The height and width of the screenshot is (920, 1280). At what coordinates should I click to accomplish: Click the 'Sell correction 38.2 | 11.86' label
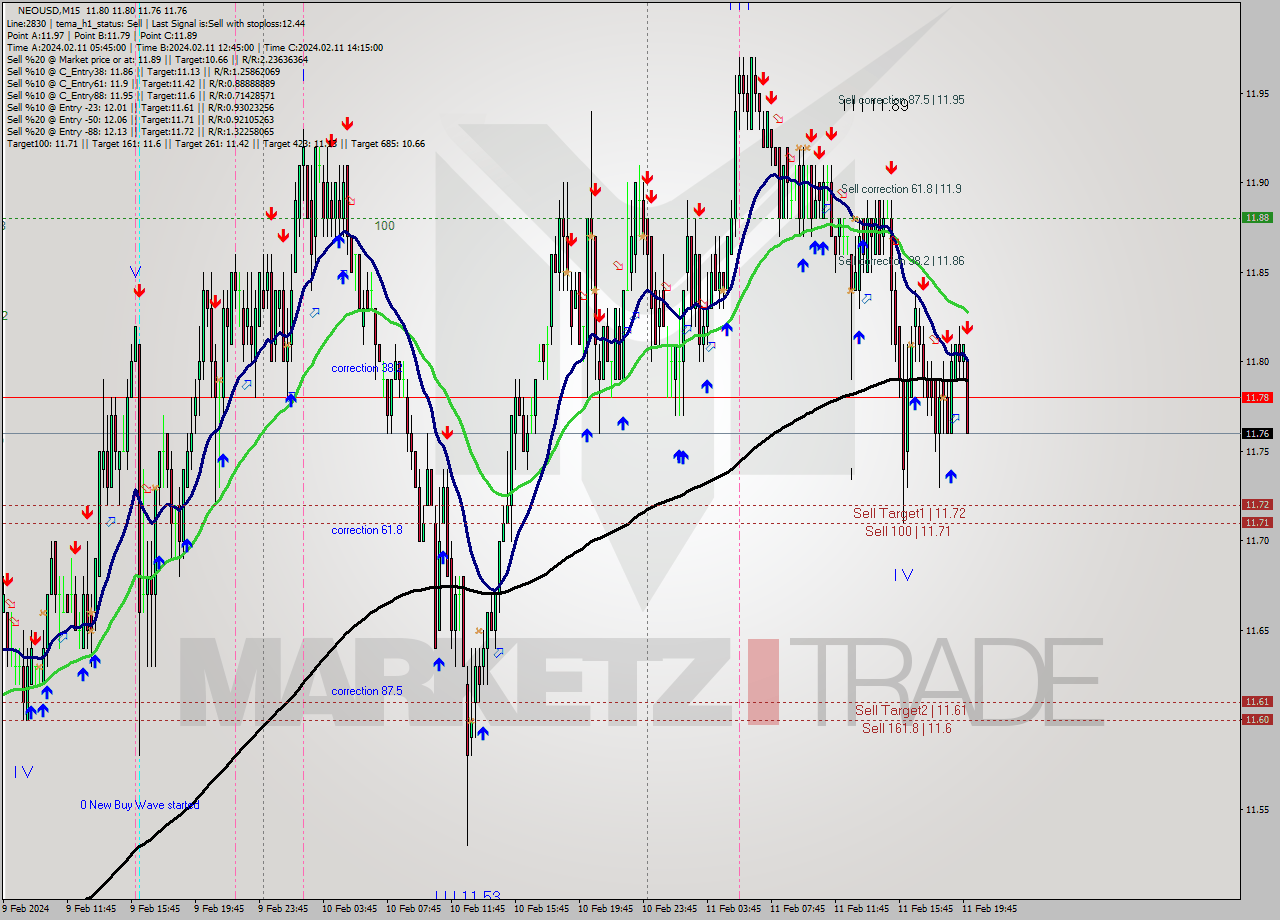[x=901, y=261]
